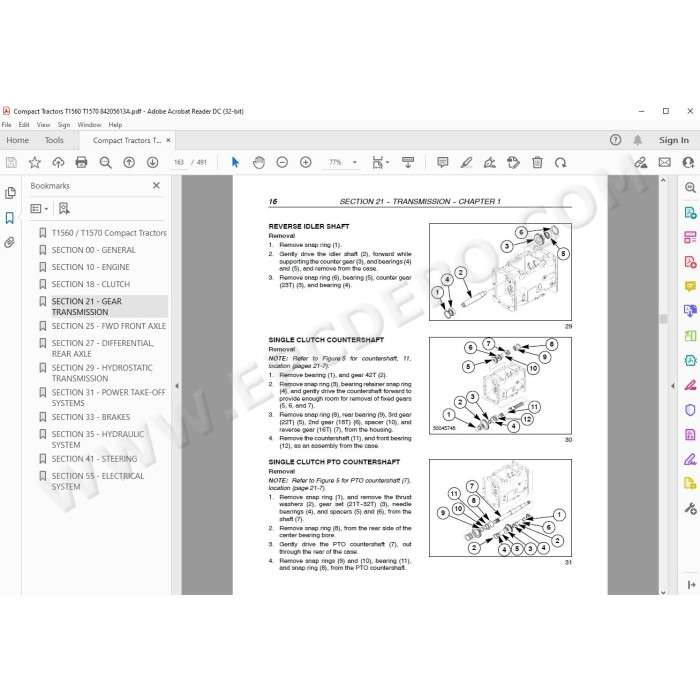
Task: Open the Window menu
Action: coord(89,125)
